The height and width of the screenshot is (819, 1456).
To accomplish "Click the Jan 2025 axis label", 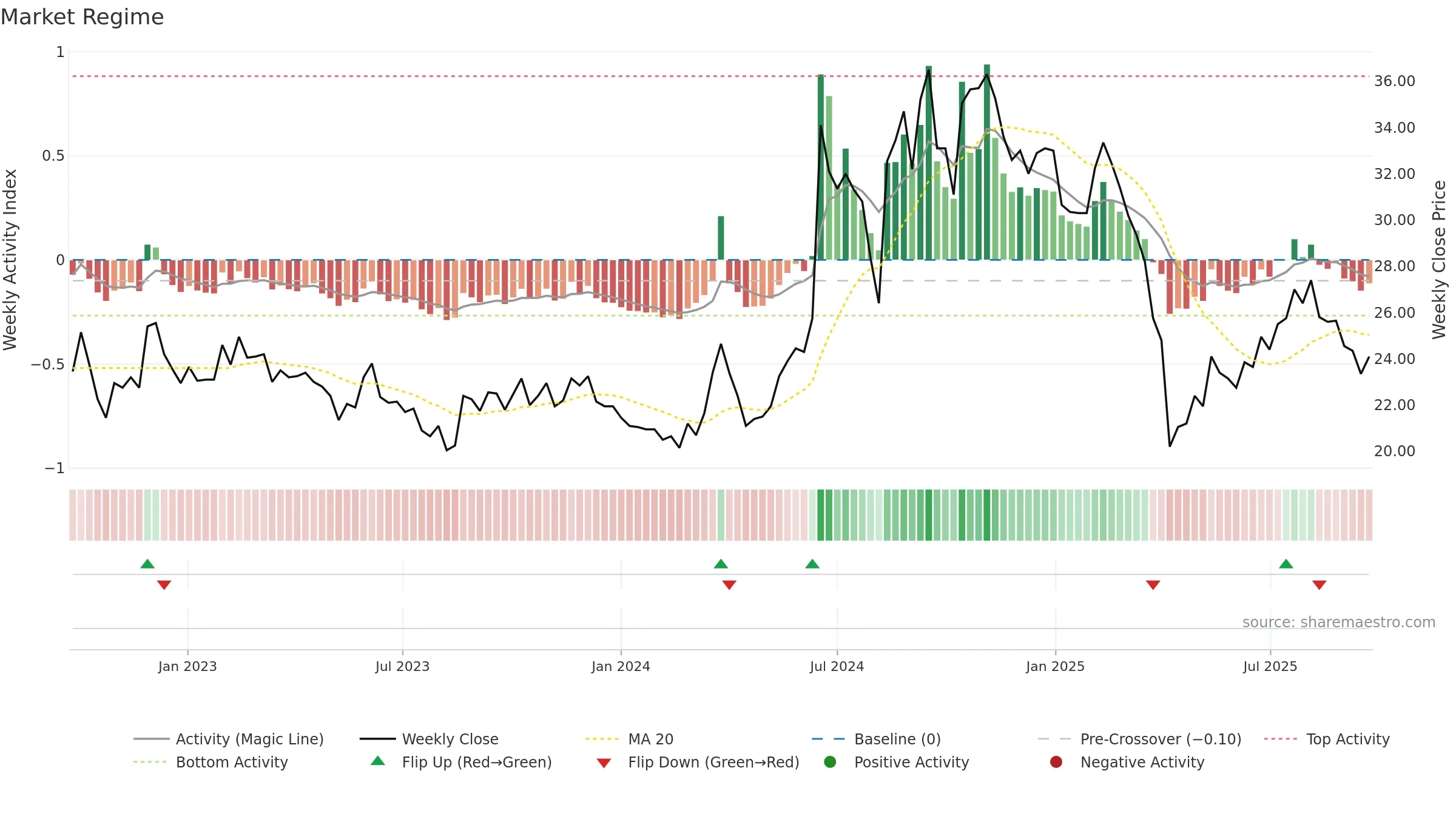I will [1055, 666].
